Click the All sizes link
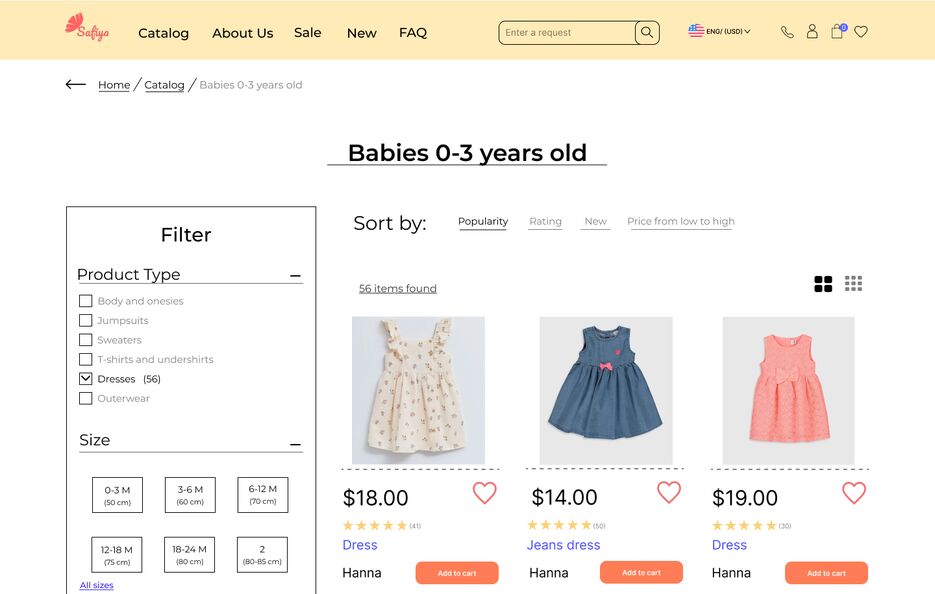Viewport: 935px width, 594px height. click(x=96, y=585)
